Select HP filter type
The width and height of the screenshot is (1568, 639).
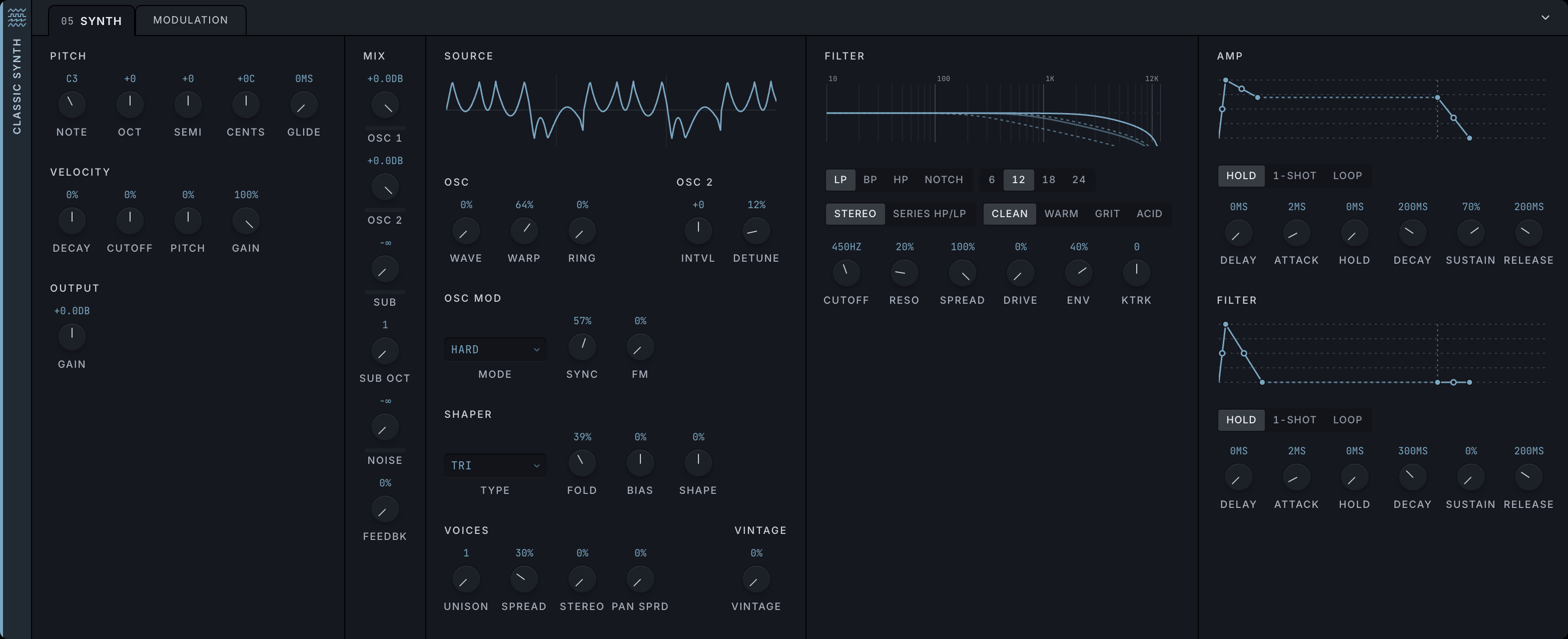[900, 180]
